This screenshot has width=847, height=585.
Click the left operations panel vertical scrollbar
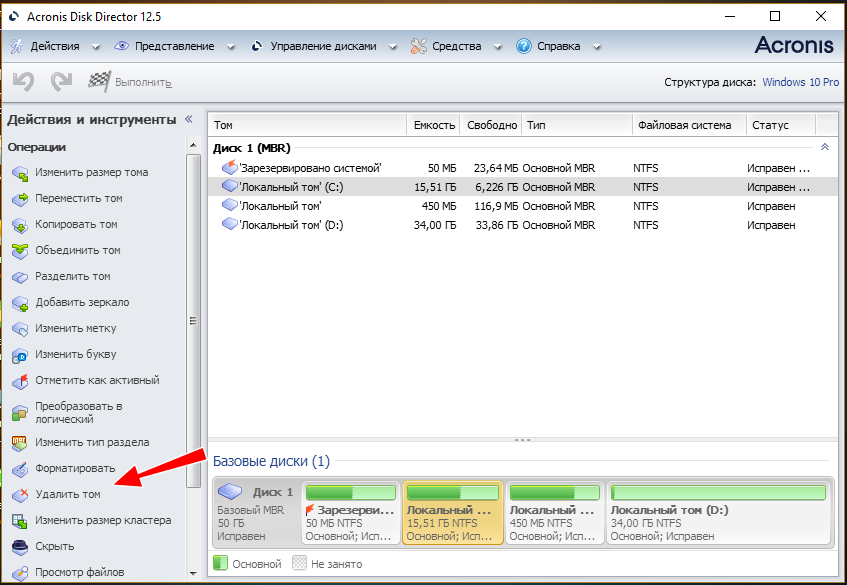coord(193,321)
